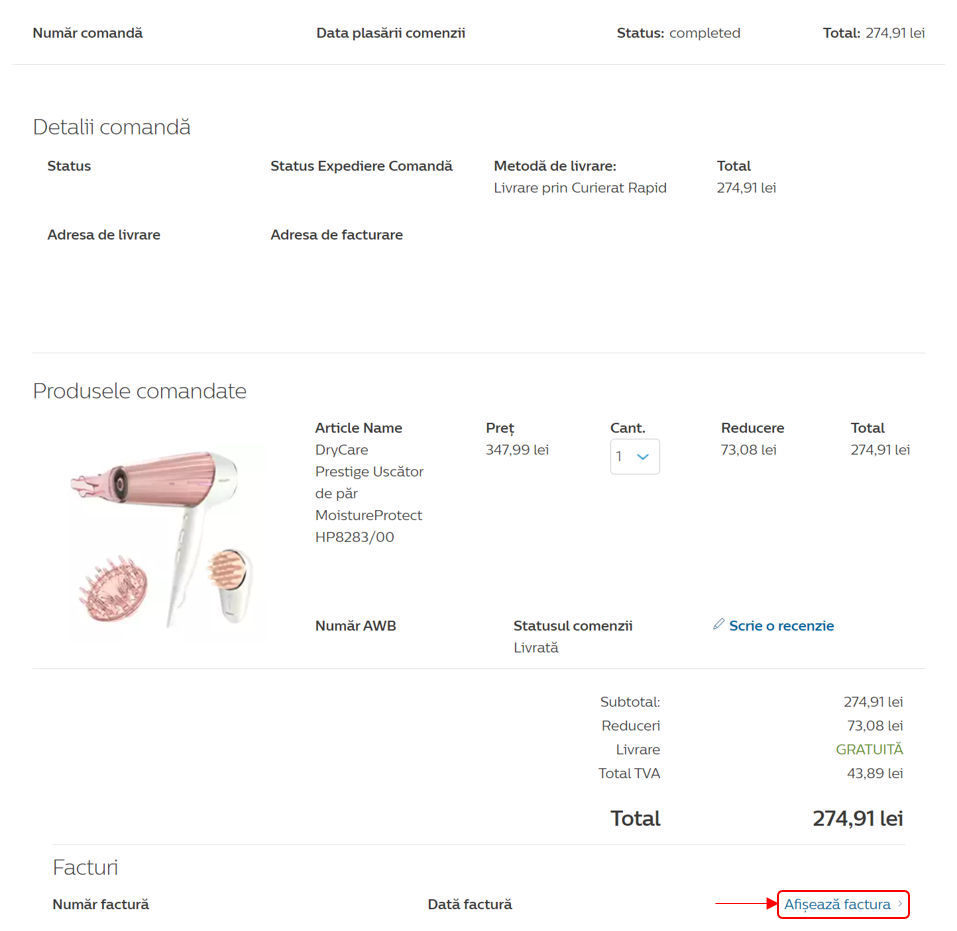Click the Detalii comandă heading
The height and width of the screenshot is (931, 957).
(x=112, y=127)
